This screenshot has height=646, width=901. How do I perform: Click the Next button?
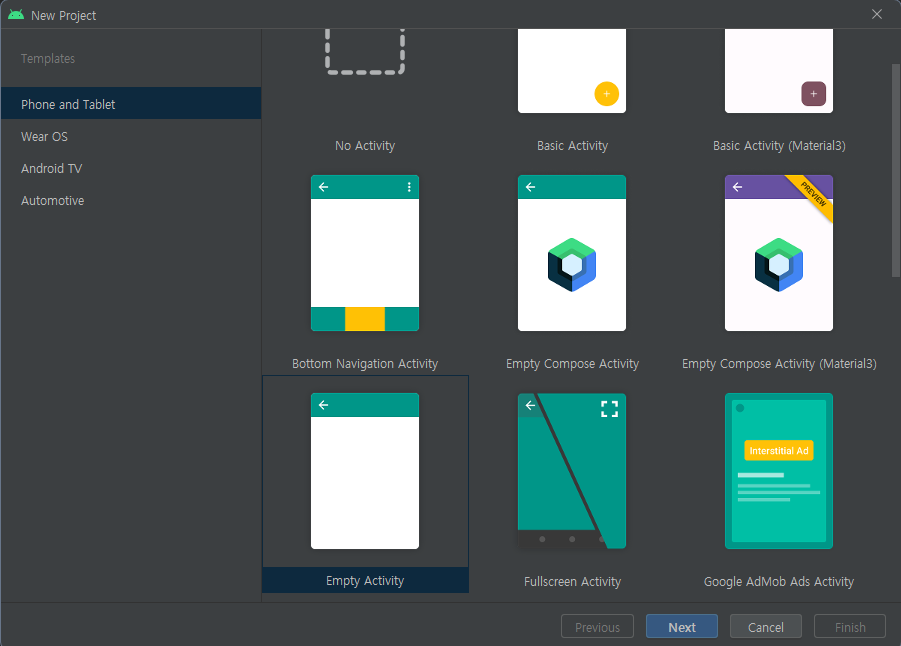pos(681,626)
